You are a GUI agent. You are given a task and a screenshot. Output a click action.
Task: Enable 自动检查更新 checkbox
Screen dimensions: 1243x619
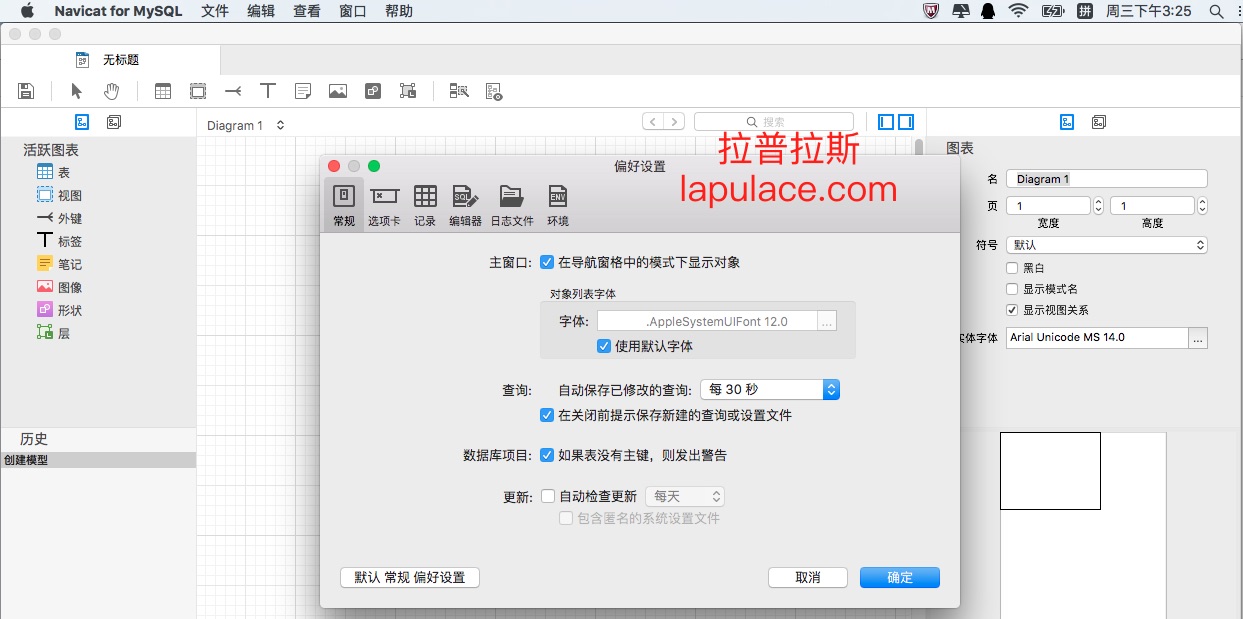pyautogui.click(x=547, y=496)
